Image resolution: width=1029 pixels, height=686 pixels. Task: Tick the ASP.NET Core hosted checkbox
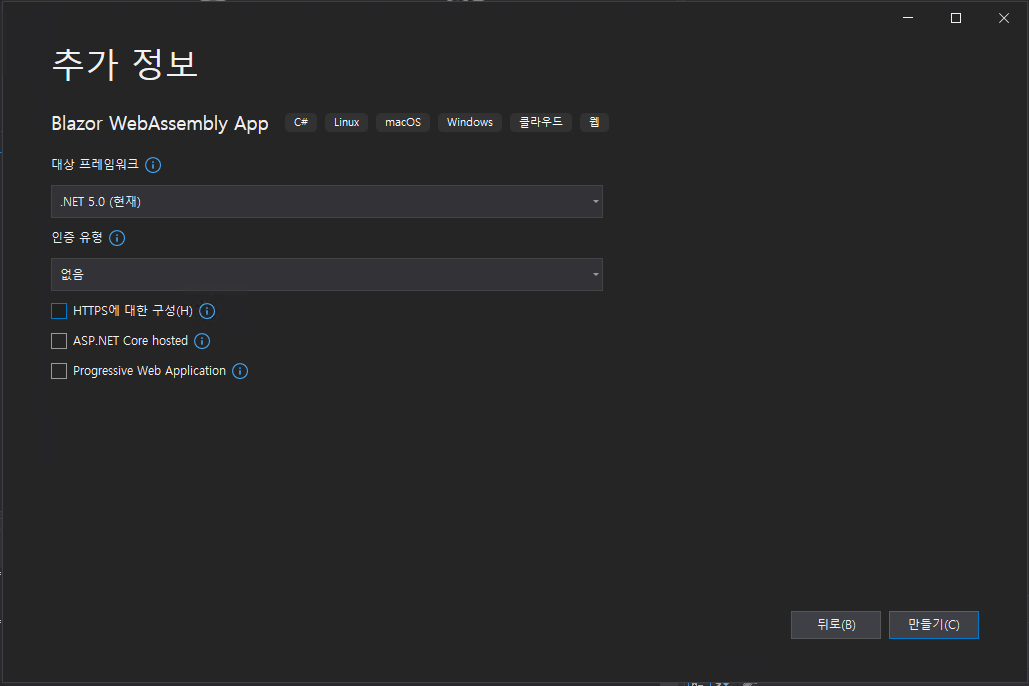[x=59, y=341]
